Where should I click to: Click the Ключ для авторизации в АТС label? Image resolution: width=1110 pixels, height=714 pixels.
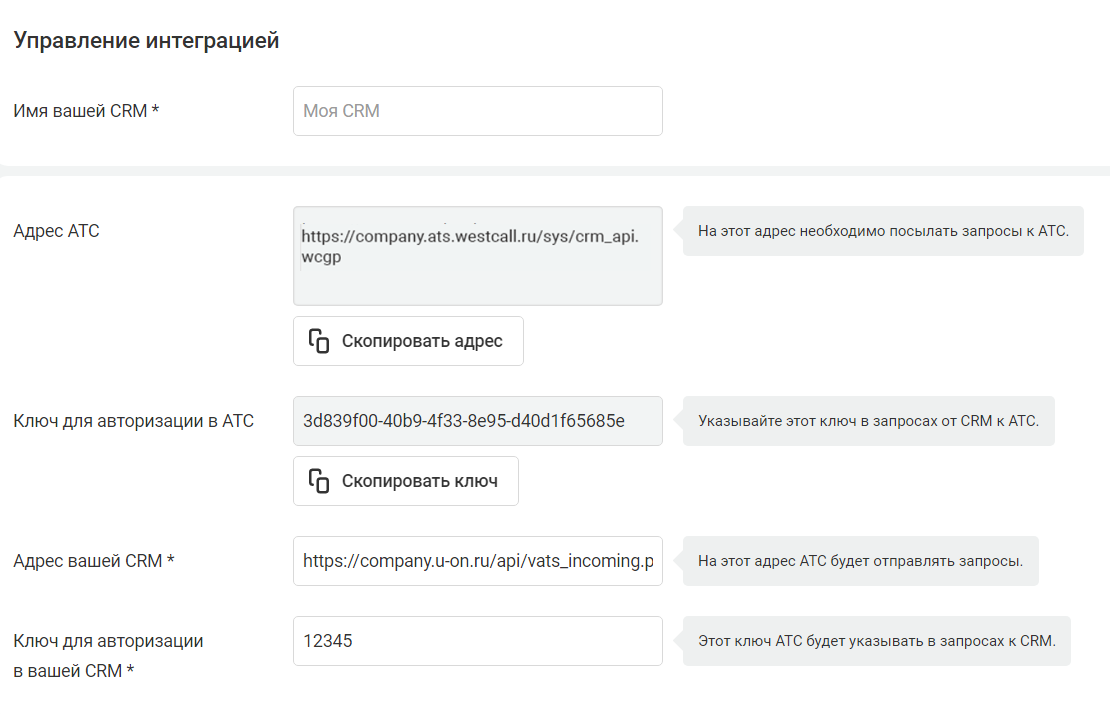133,421
